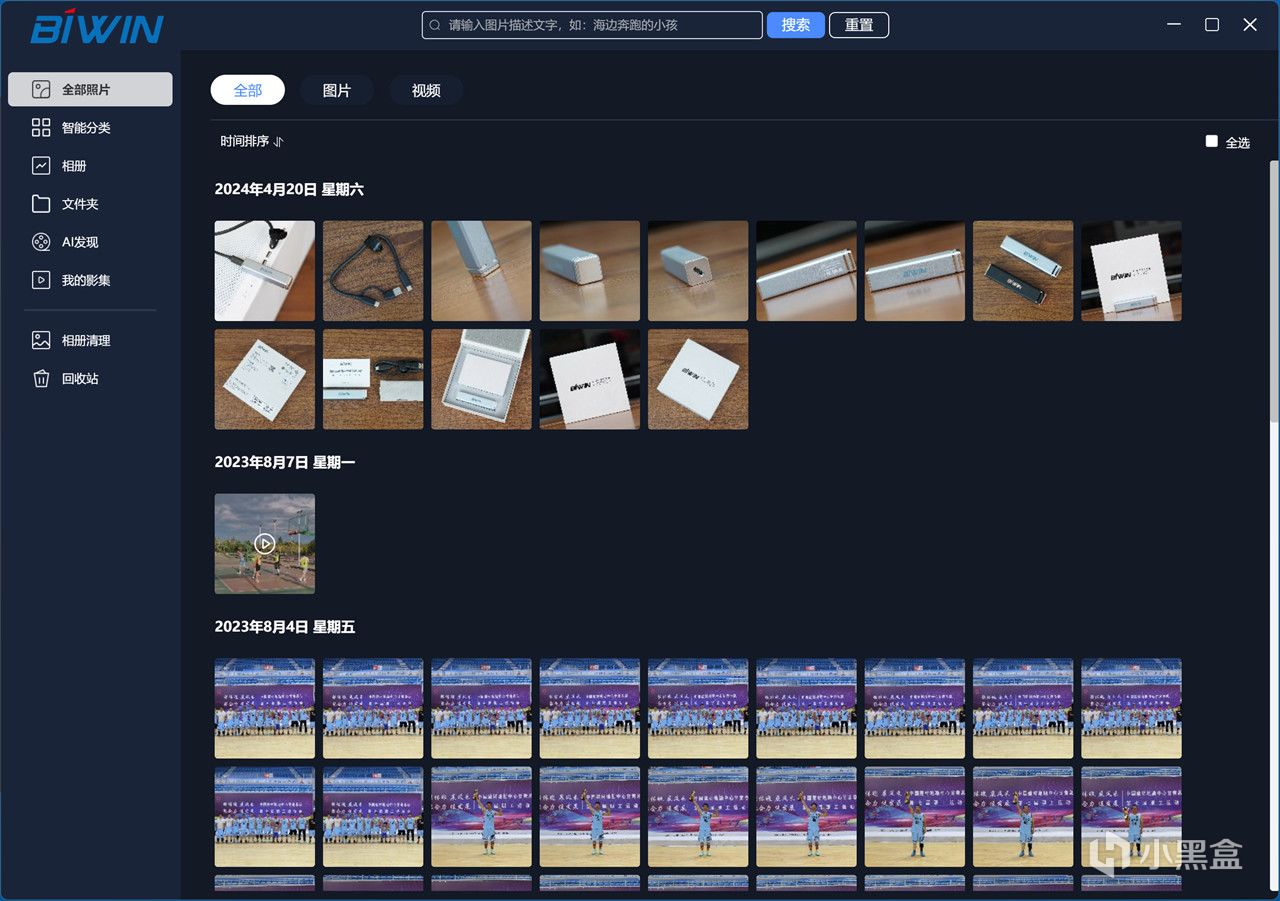Click the AI发现 icon in sidebar
The height and width of the screenshot is (901, 1280).
41,242
